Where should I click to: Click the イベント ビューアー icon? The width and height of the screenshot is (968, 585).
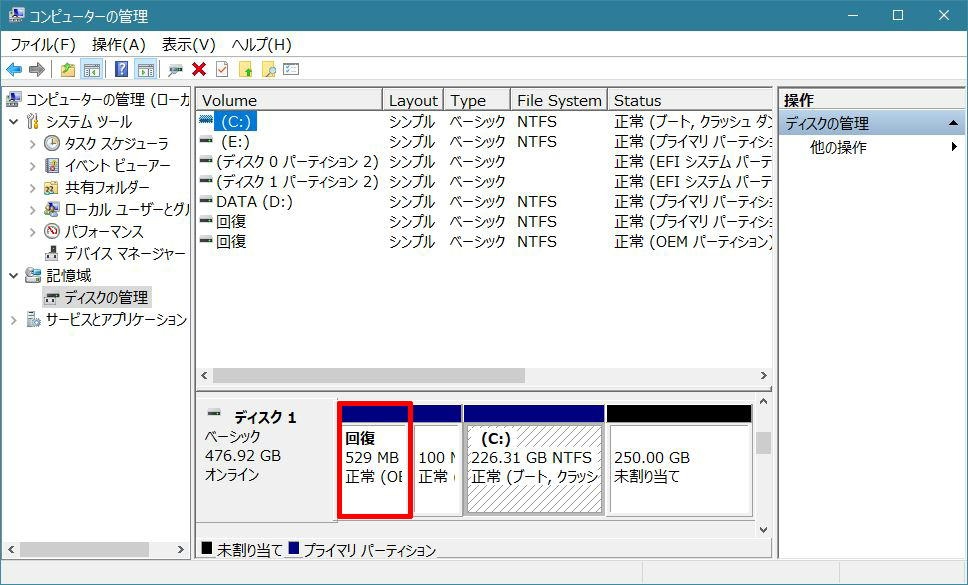click(x=52, y=166)
